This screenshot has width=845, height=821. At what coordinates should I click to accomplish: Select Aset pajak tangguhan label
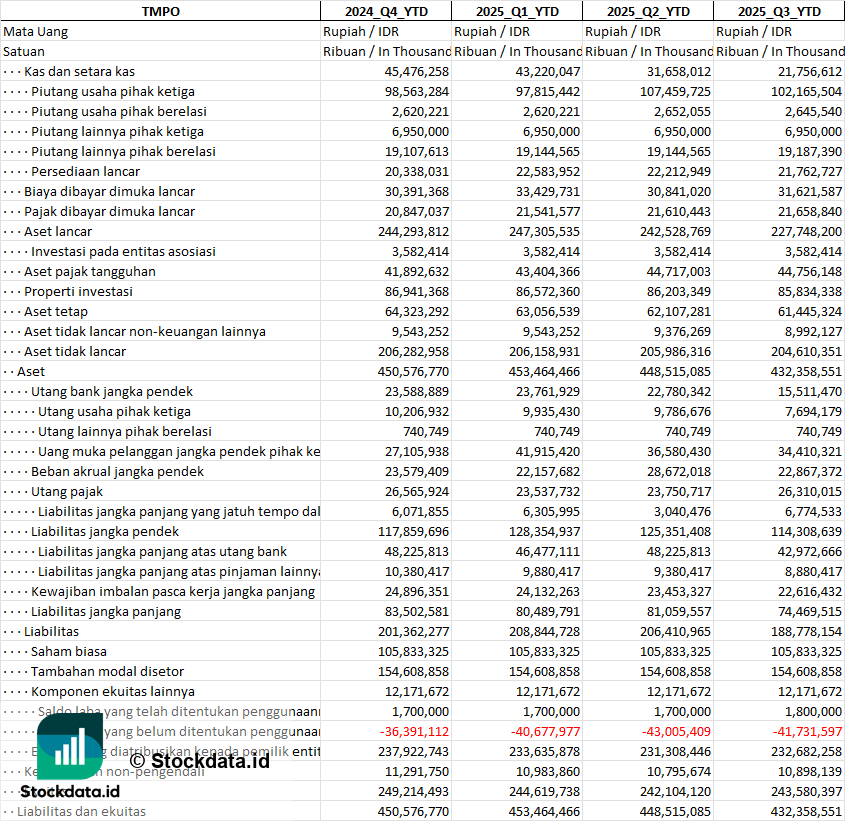(x=89, y=271)
